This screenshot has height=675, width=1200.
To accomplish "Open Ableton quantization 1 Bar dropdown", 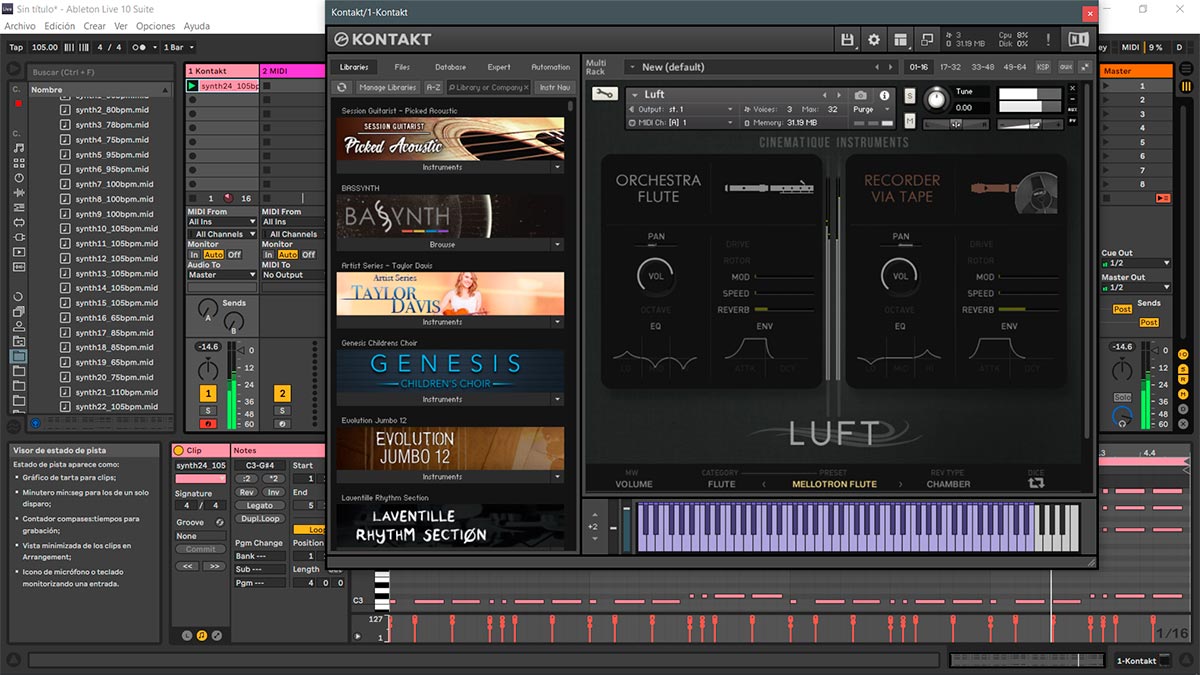I will pos(178,47).
